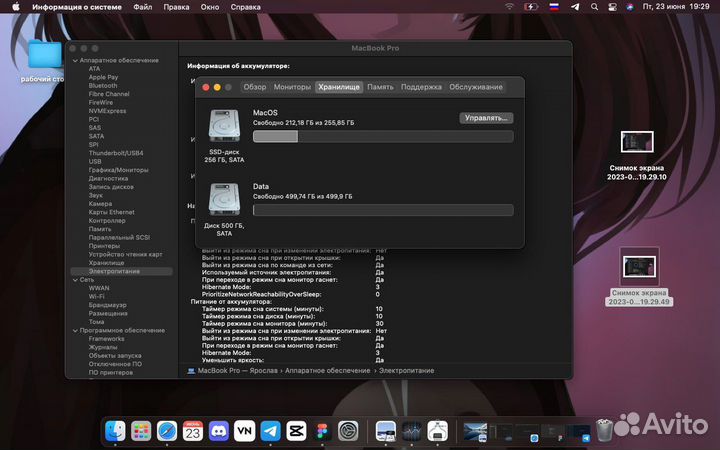Open Discord from the dock
This screenshot has width=720, height=450.
219,431
